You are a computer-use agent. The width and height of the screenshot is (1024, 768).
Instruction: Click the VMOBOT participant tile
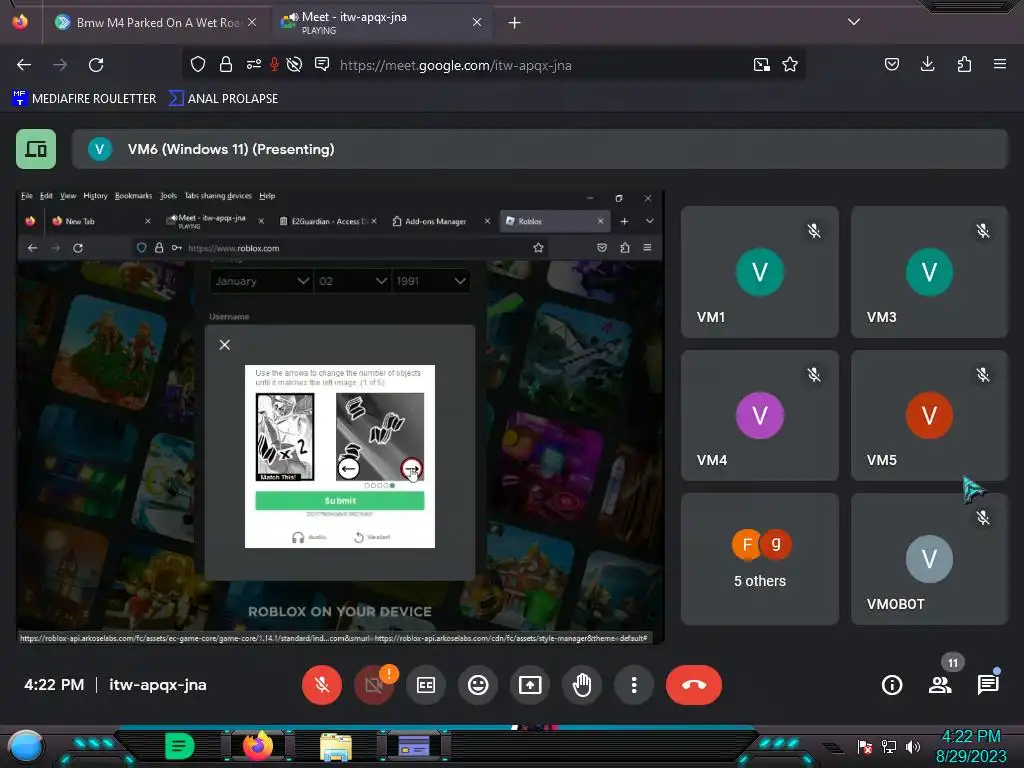coord(929,559)
